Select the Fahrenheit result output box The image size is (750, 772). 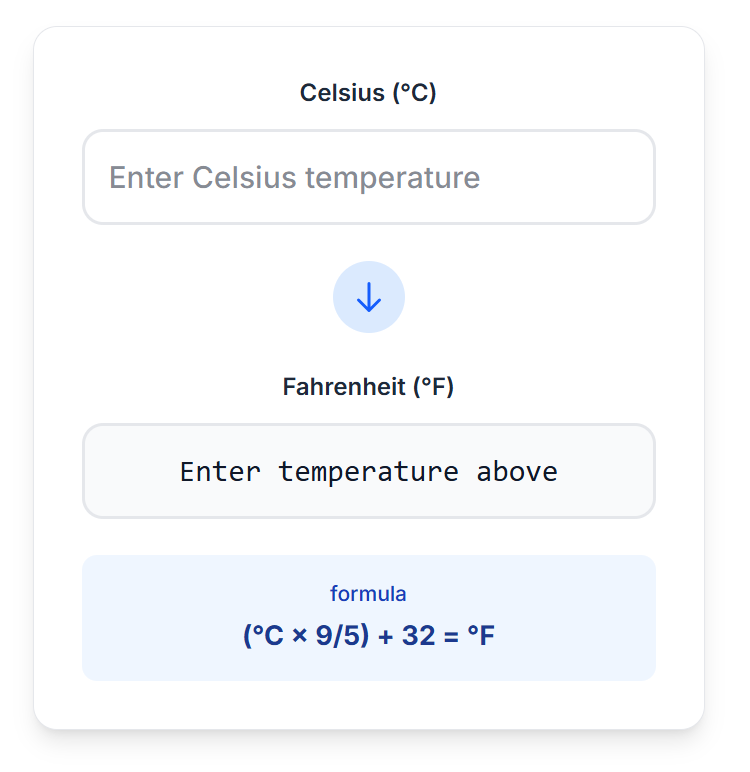click(369, 471)
